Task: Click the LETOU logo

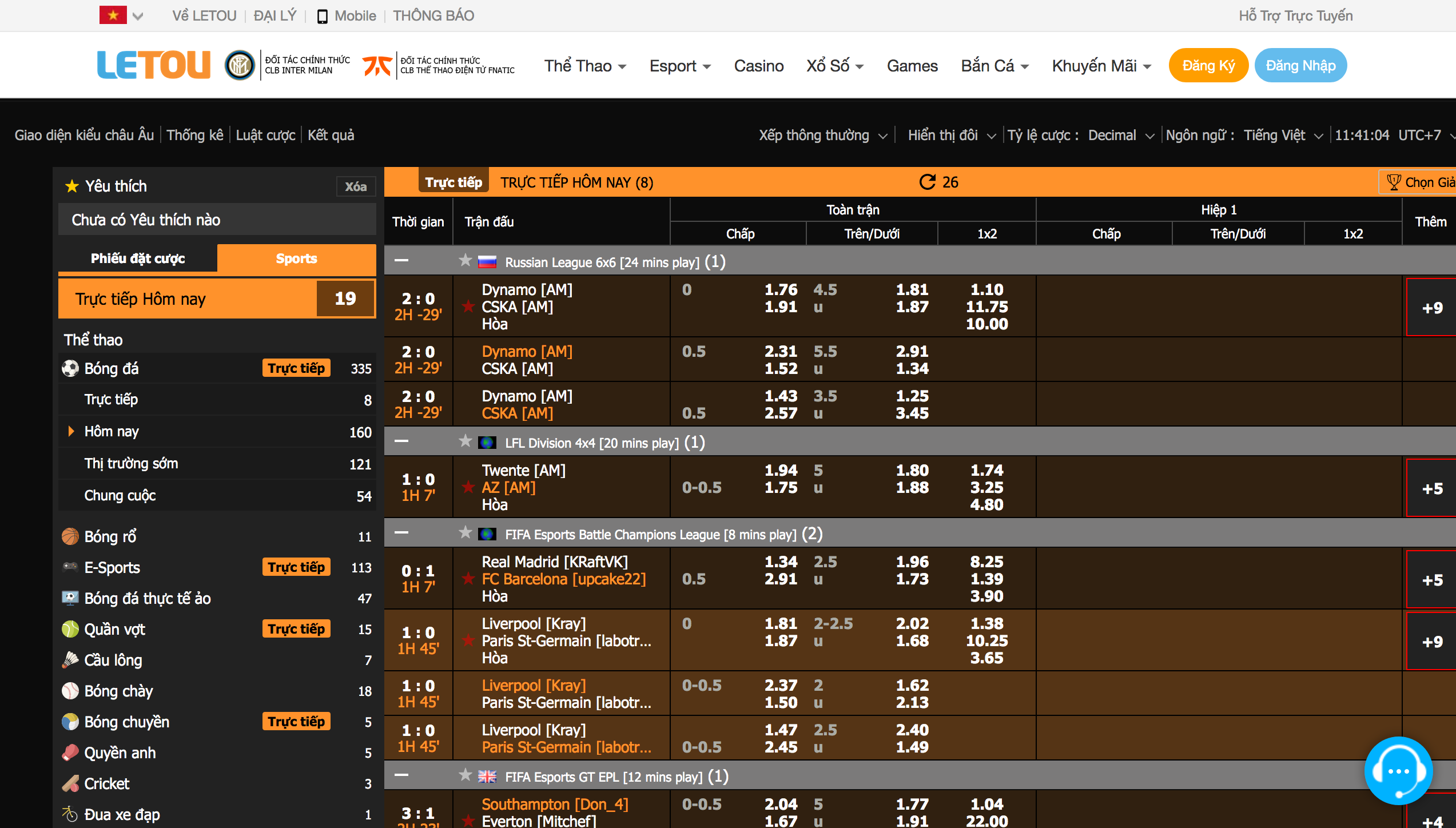Action: pyautogui.click(x=153, y=65)
